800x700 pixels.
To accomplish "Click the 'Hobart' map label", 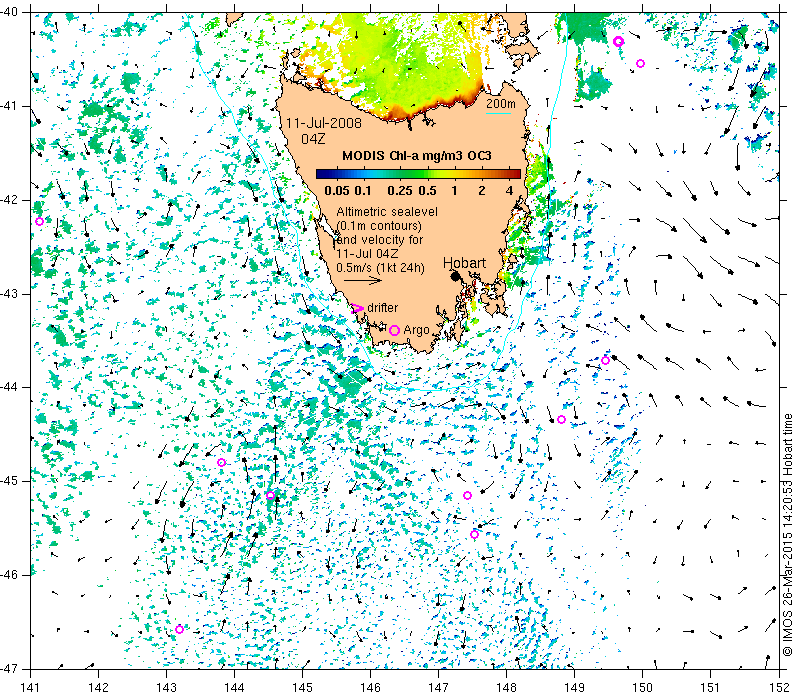I will pyautogui.click(x=464, y=263).
